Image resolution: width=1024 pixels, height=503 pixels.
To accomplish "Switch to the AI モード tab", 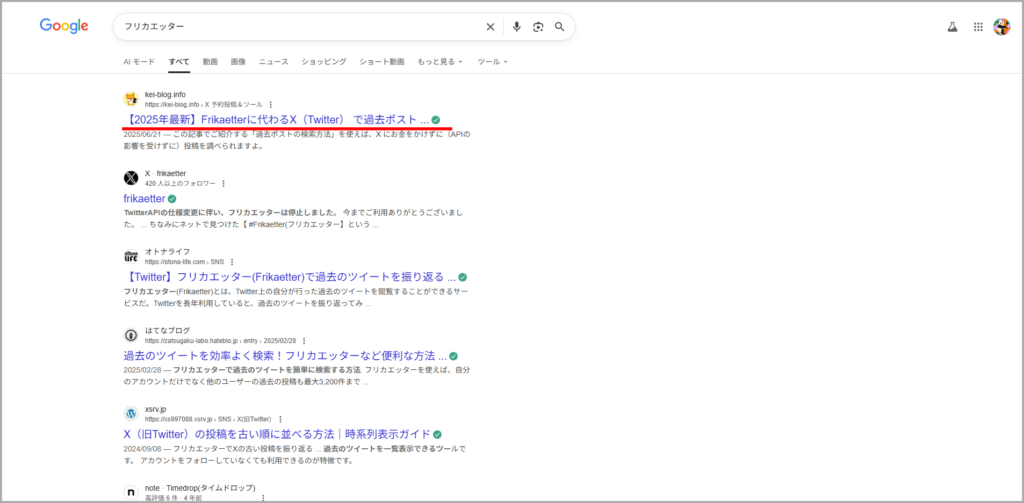I will (x=139, y=62).
